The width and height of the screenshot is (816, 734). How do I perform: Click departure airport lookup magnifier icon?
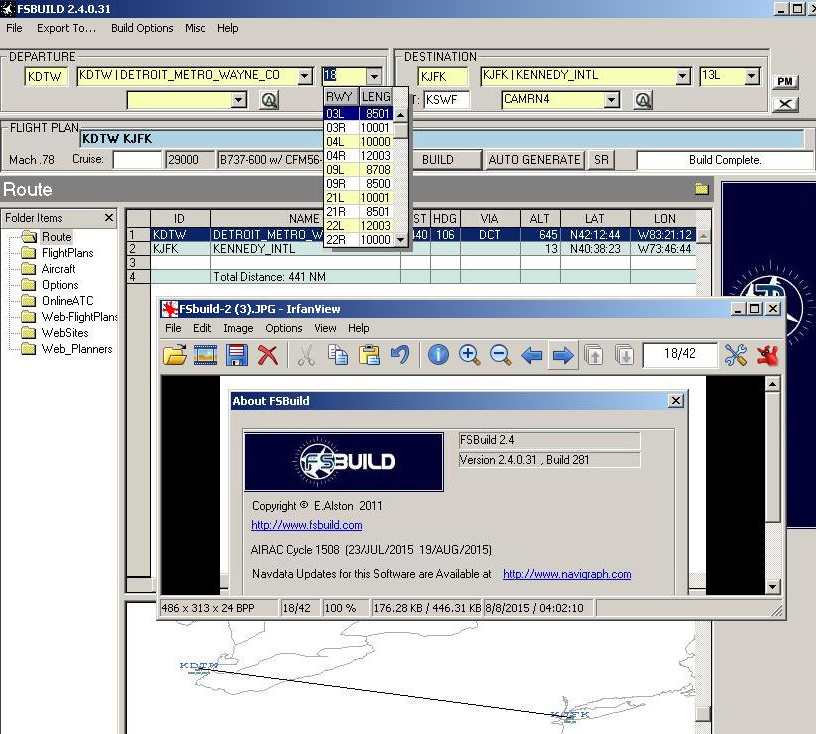[x=269, y=99]
